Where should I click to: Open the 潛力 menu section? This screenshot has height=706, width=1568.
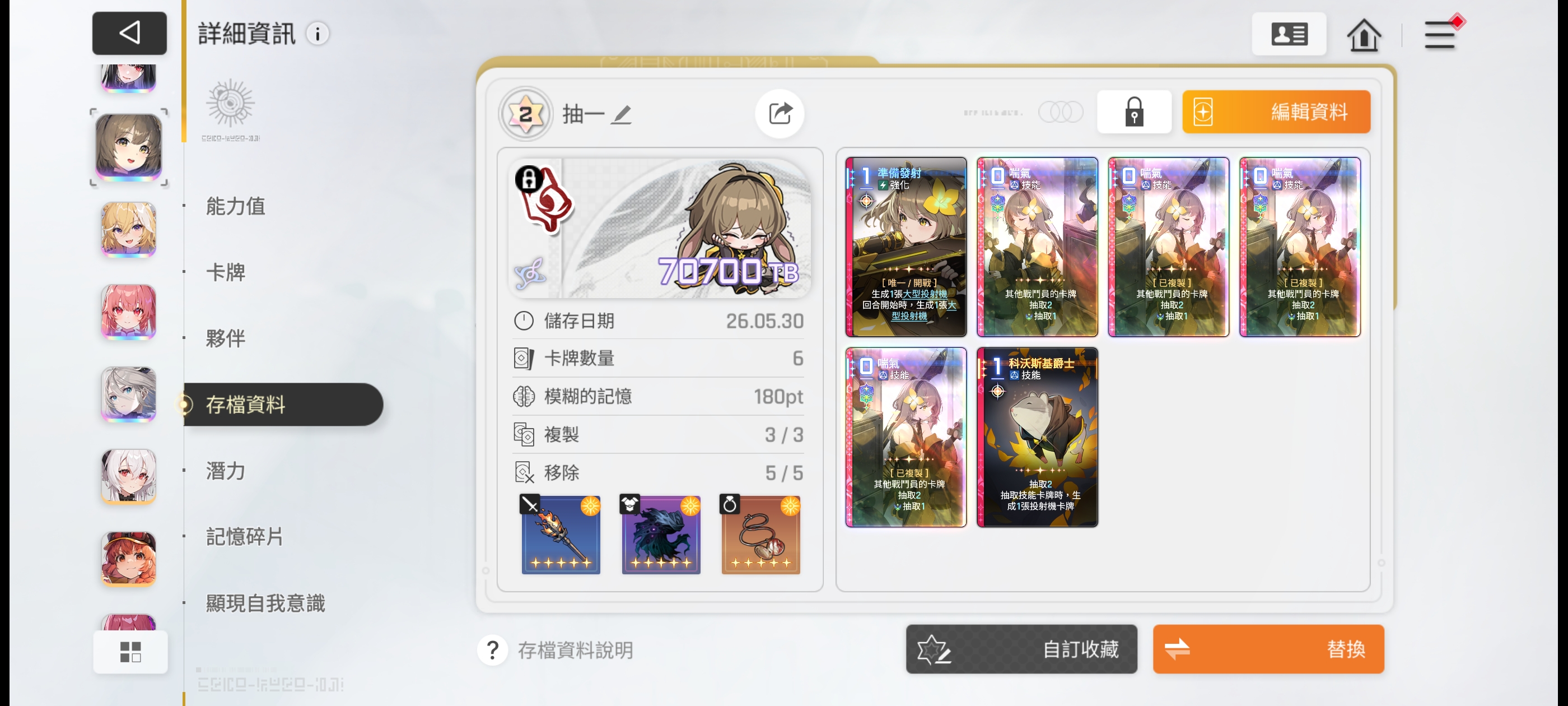[x=226, y=471]
